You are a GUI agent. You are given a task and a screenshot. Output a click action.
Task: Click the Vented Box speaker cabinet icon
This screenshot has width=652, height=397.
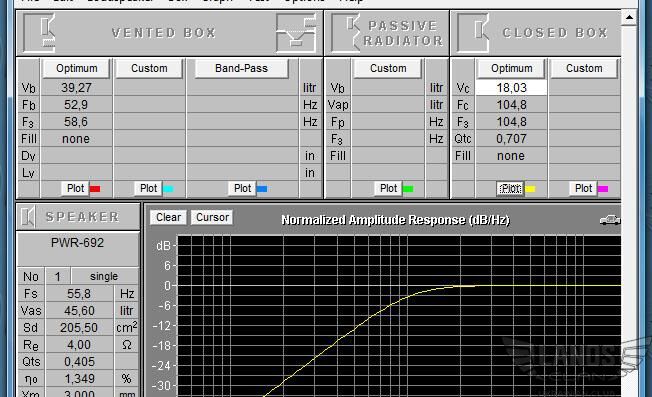(x=40, y=33)
